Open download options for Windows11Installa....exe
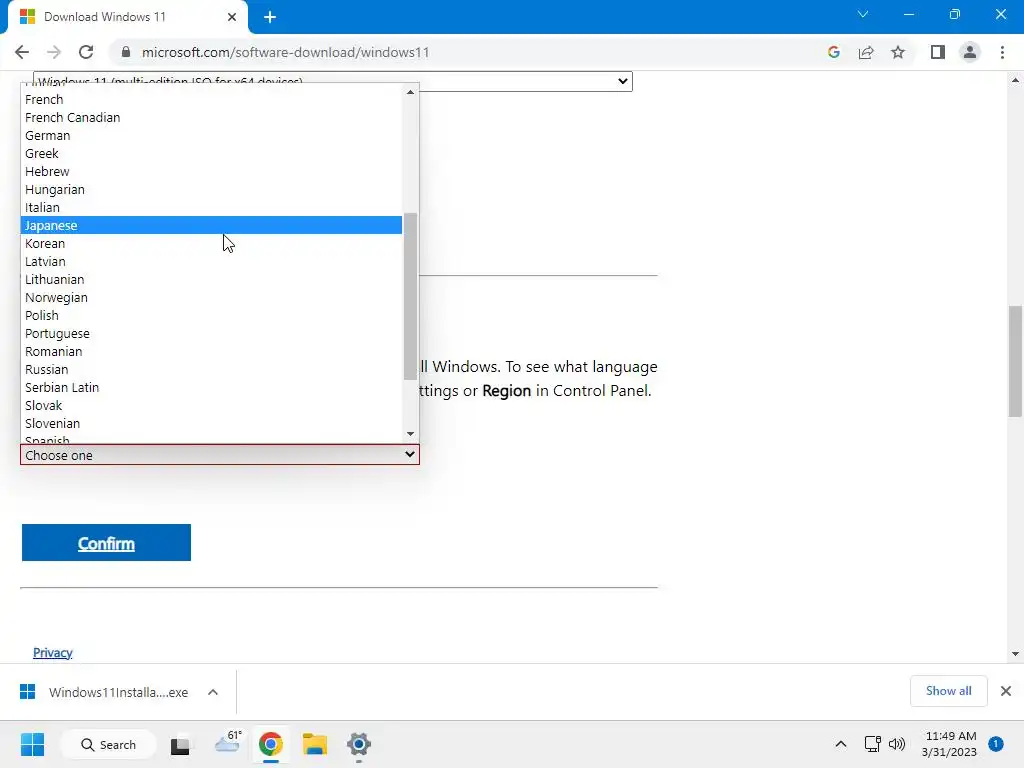The height and width of the screenshot is (768, 1024). pyautogui.click(x=213, y=692)
